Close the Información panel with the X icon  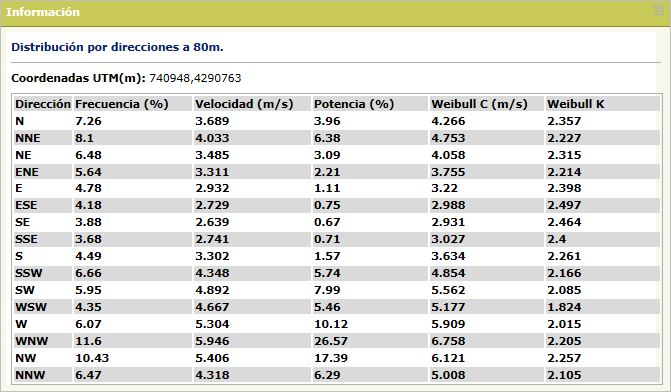(659, 11)
